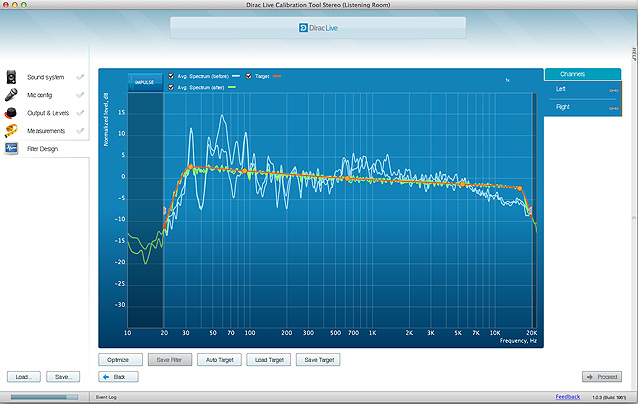Click the Mic config checkmark

pyautogui.click(x=80, y=95)
